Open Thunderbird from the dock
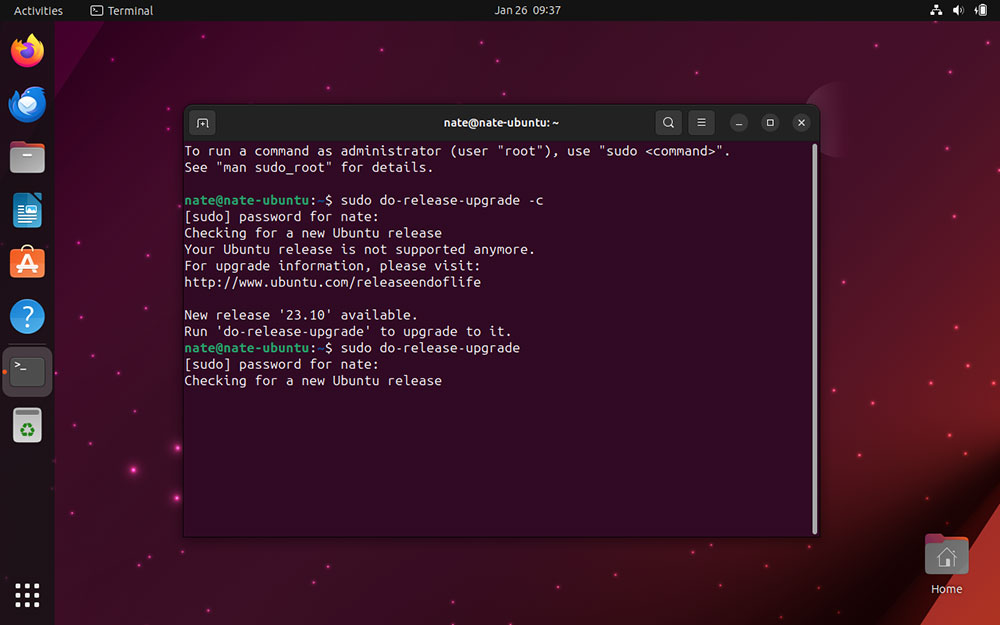 click(x=27, y=104)
